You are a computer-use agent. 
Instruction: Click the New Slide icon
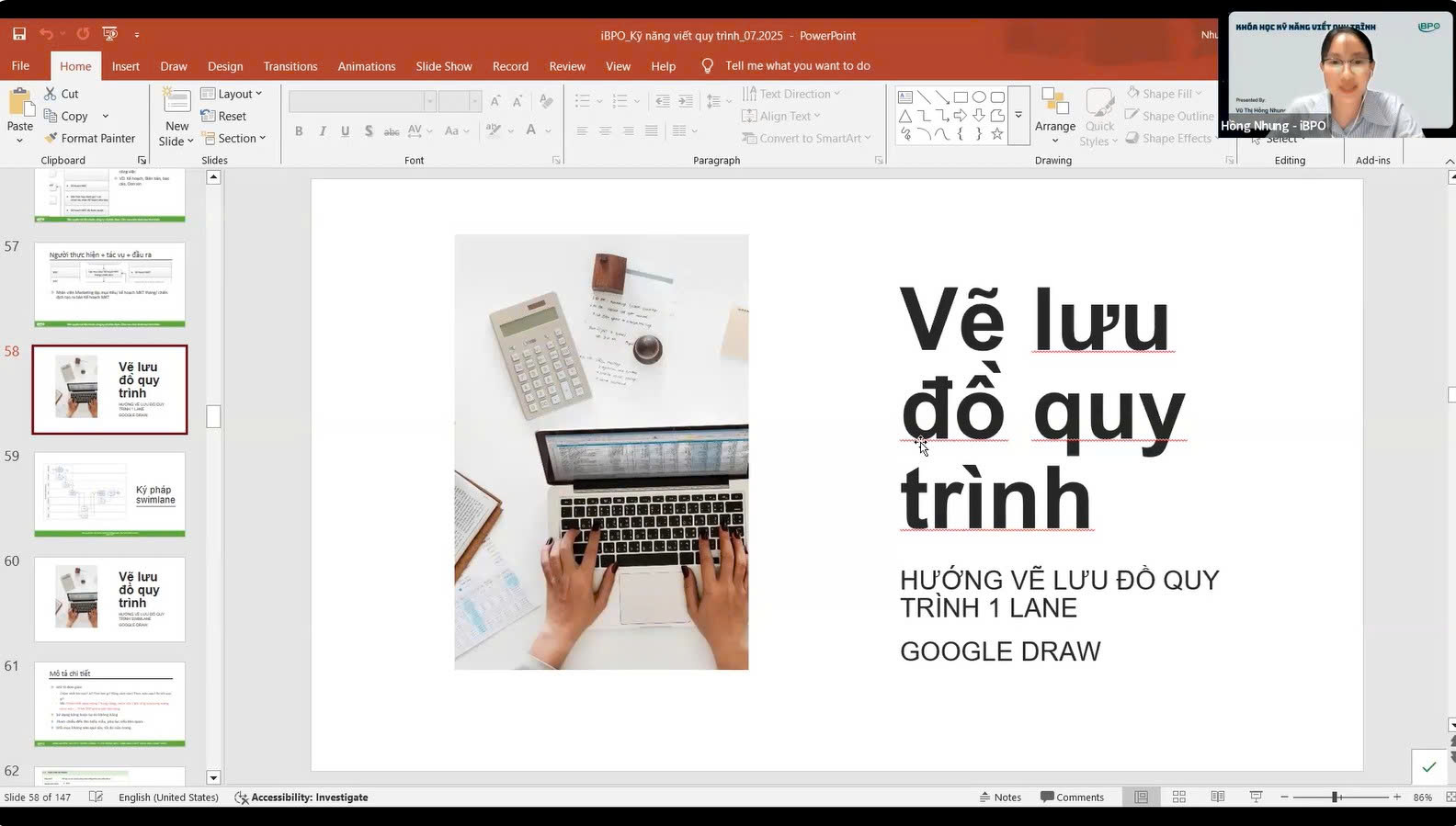[176, 103]
